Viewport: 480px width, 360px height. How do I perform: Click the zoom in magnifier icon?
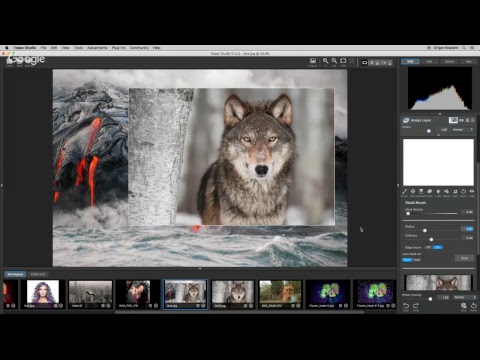(x=325, y=61)
